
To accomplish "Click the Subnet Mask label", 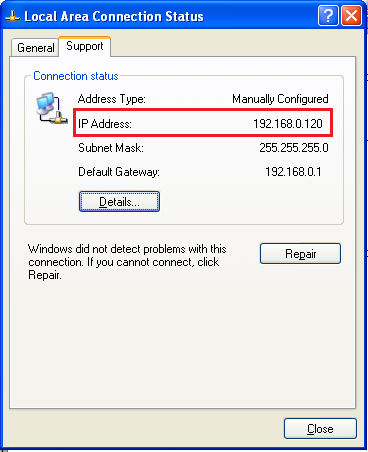I will tap(111, 148).
